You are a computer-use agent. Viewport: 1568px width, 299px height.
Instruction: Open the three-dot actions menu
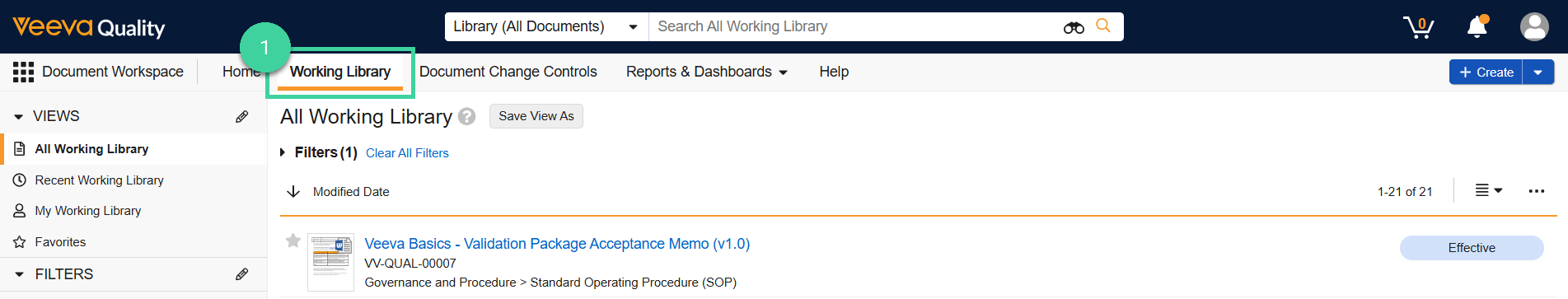click(1537, 191)
